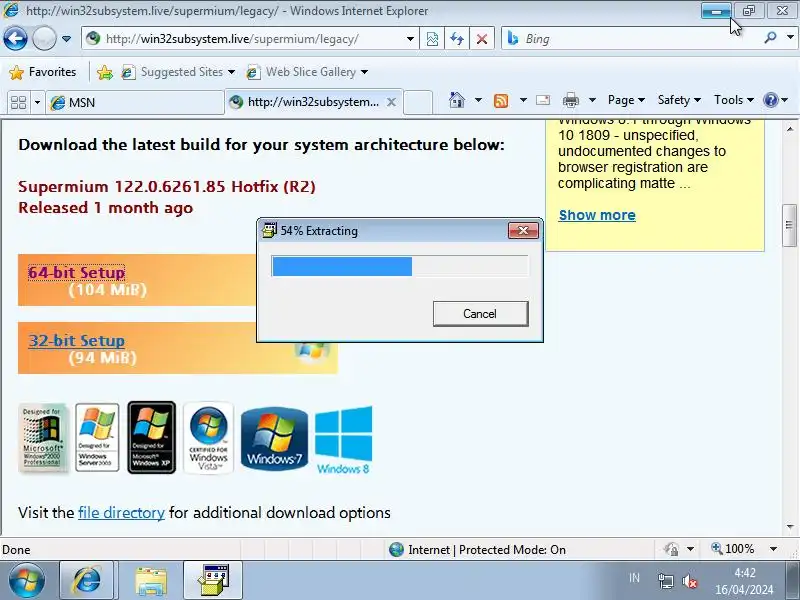Stop page loading with the red X
Viewport: 800px width, 600px height.
tap(482, 39)
